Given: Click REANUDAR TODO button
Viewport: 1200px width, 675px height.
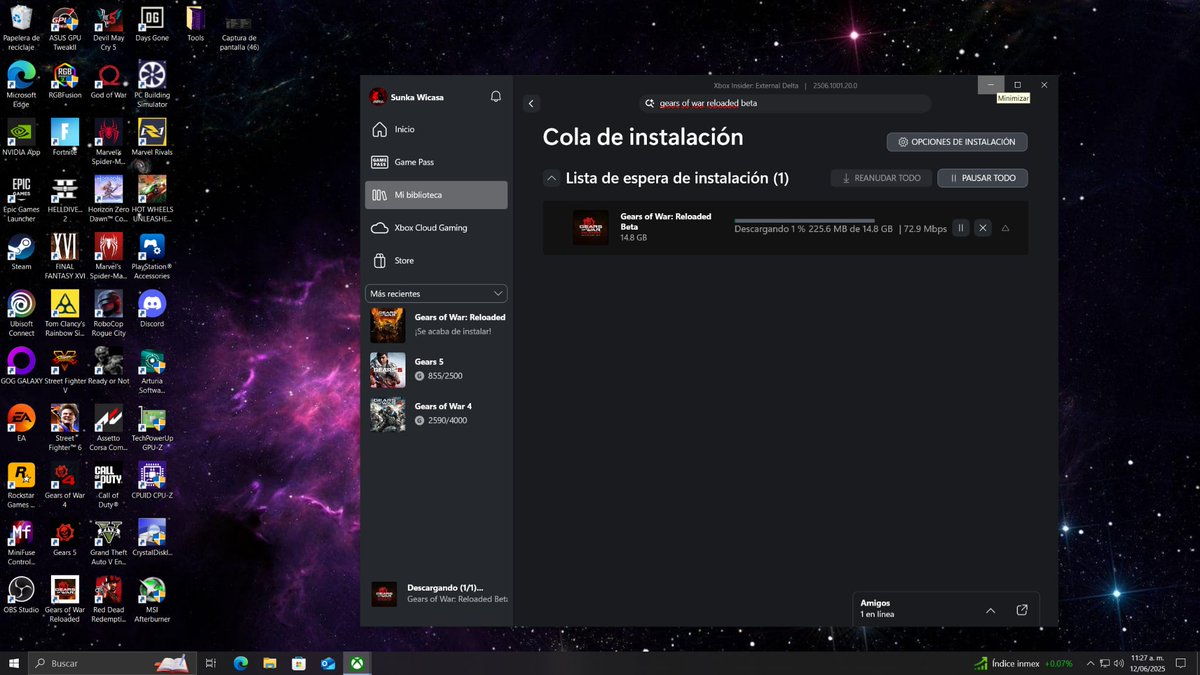Looking at the screenshot, I should coord(881,178).
